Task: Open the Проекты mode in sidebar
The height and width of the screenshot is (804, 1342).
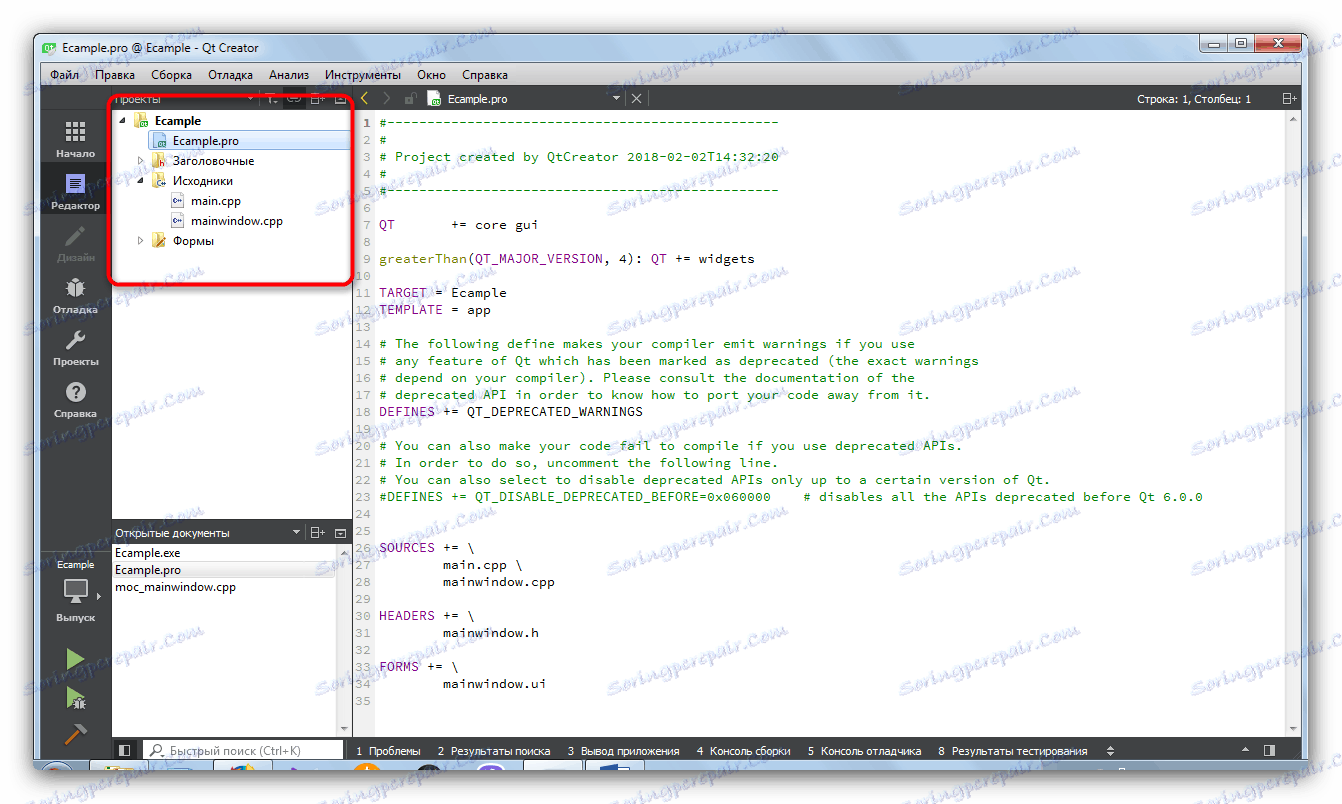Action: click(75, 347)
